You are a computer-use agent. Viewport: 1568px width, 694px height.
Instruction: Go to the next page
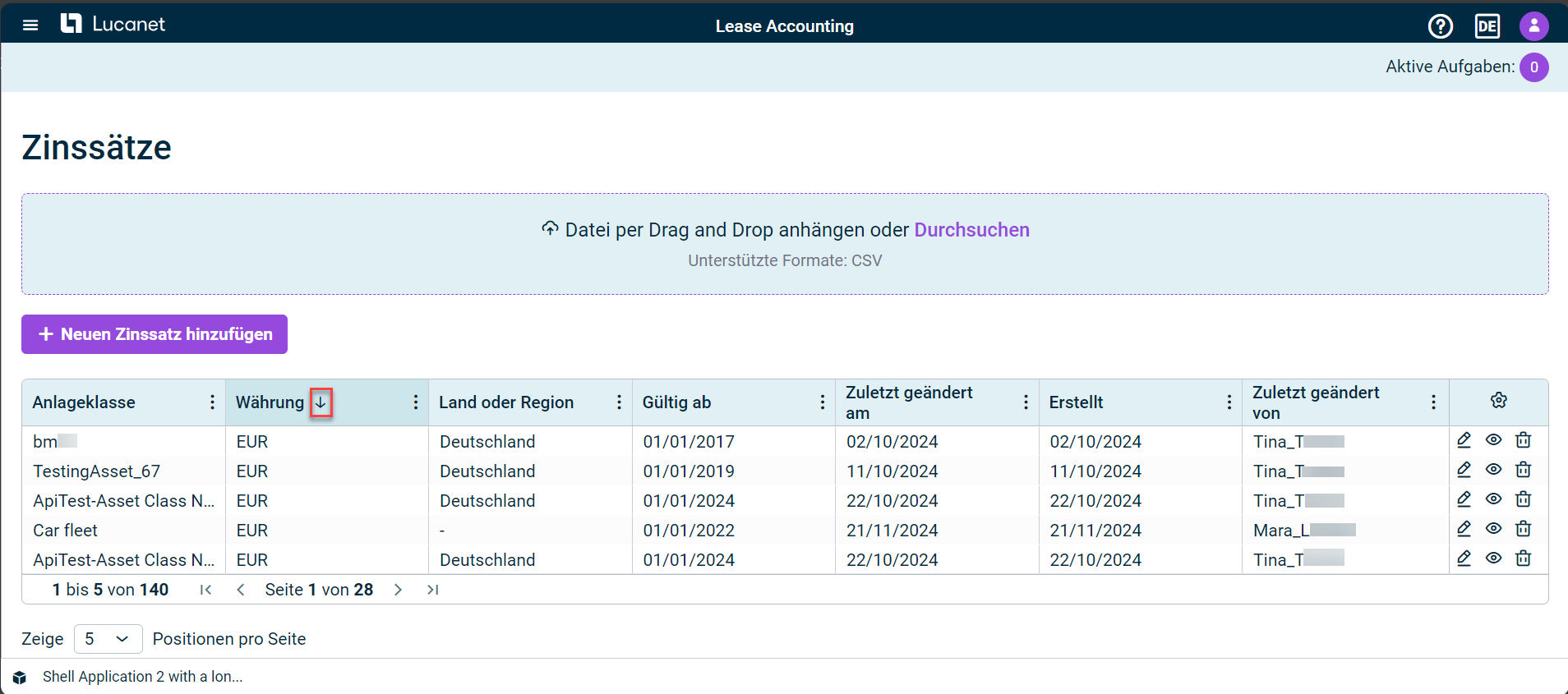click(398, 590)
